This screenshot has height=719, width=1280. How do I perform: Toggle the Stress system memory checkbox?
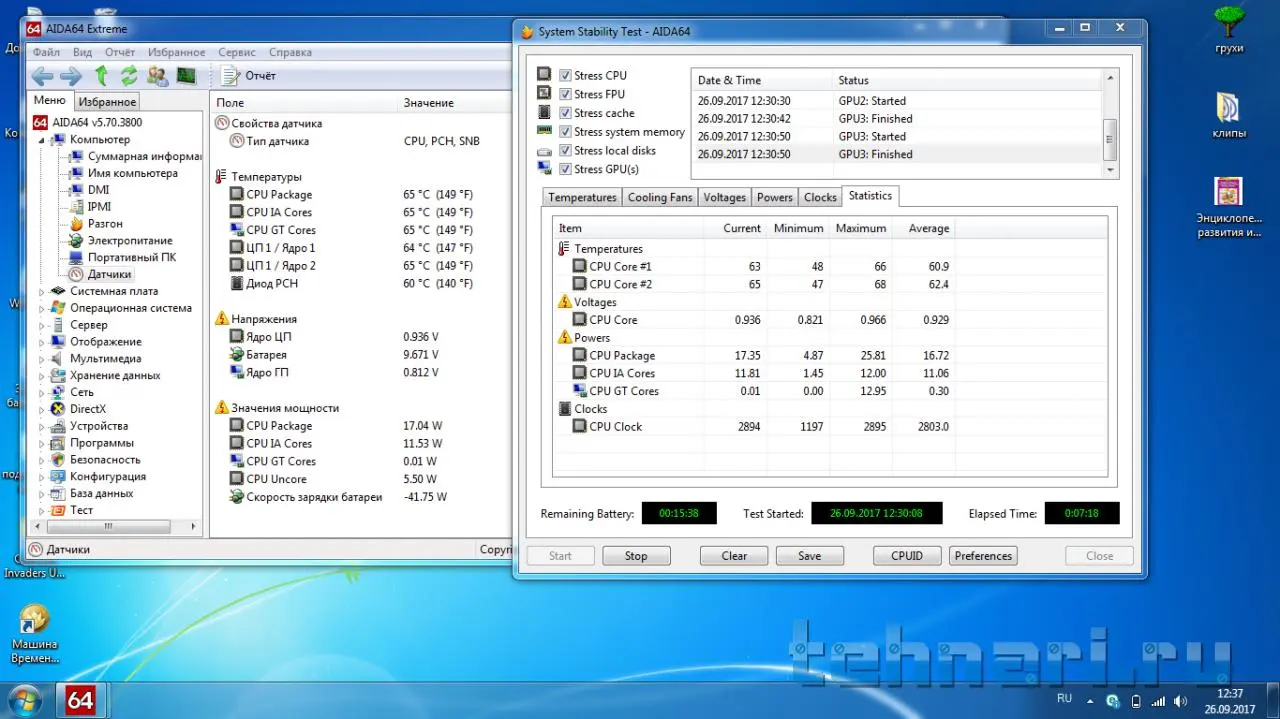565,132
